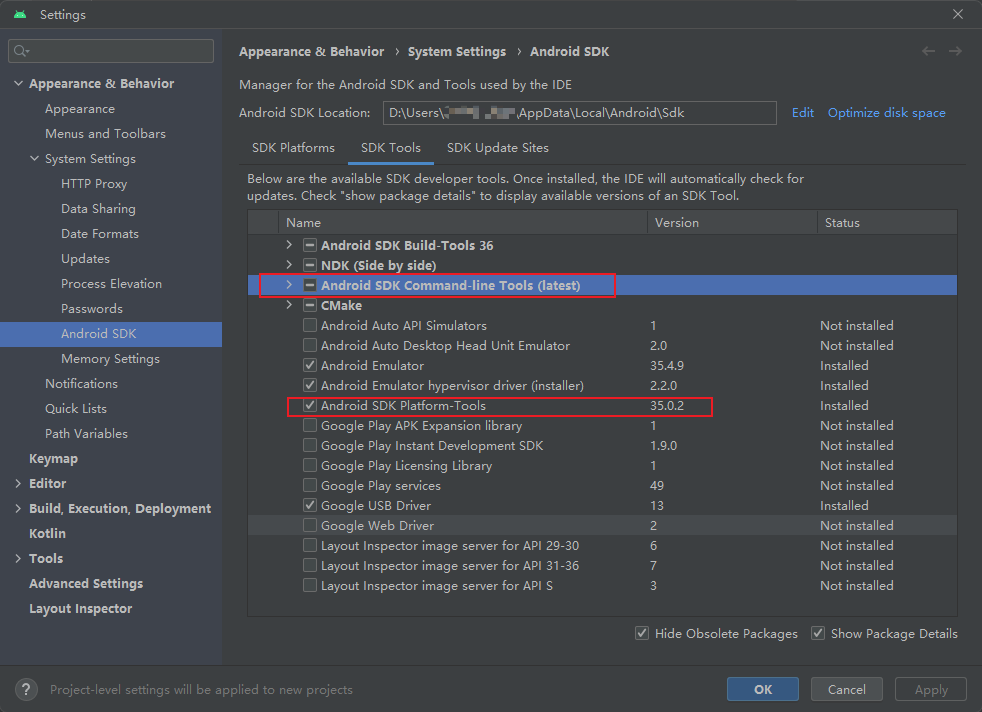Collapse System Settings tree node
The height and width of the screenshot is (712, 982).
coord(34,158)
